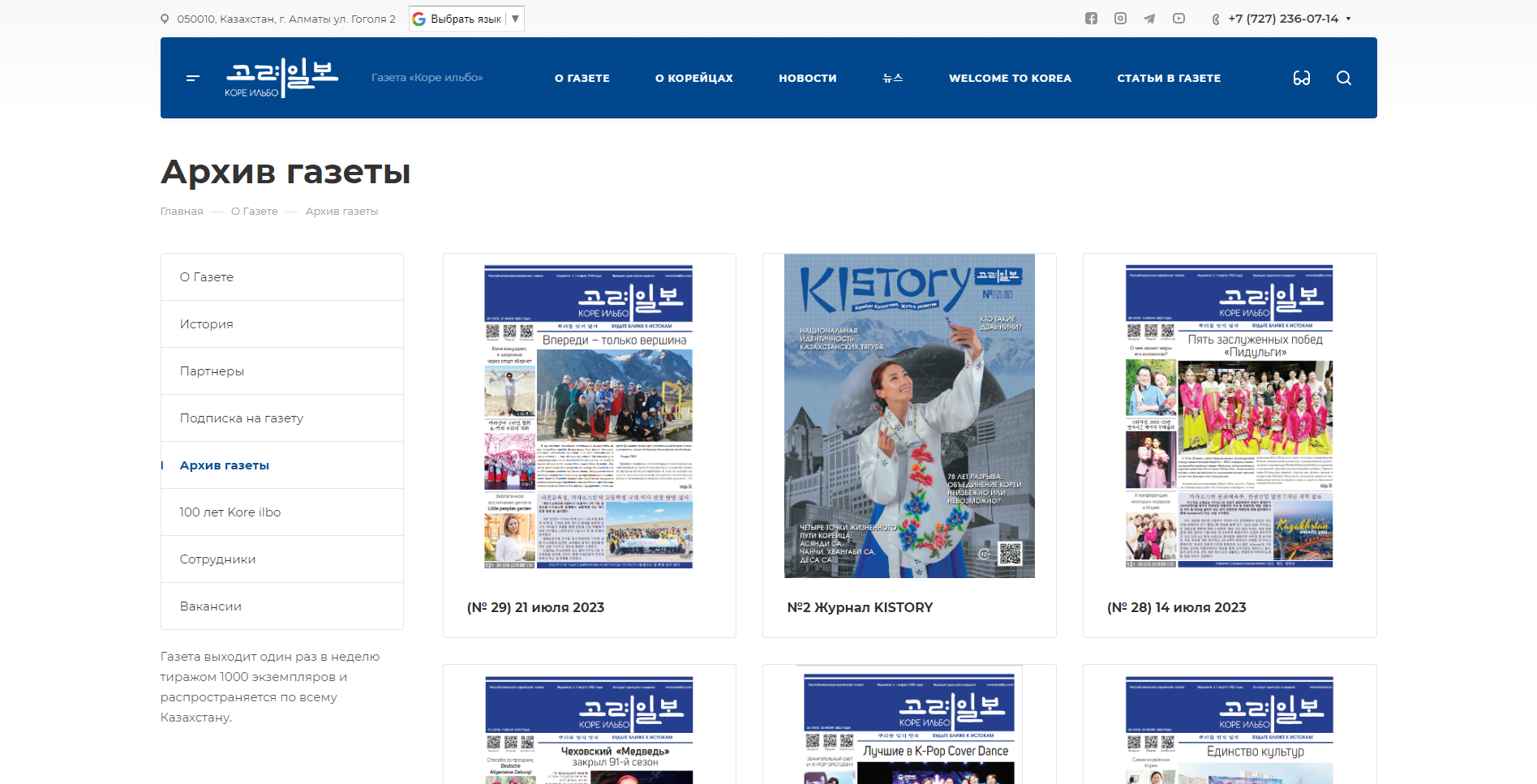Click the phone handset icon
Viewport: 1537px width, 784px height.
click(x=1216, y=19)
